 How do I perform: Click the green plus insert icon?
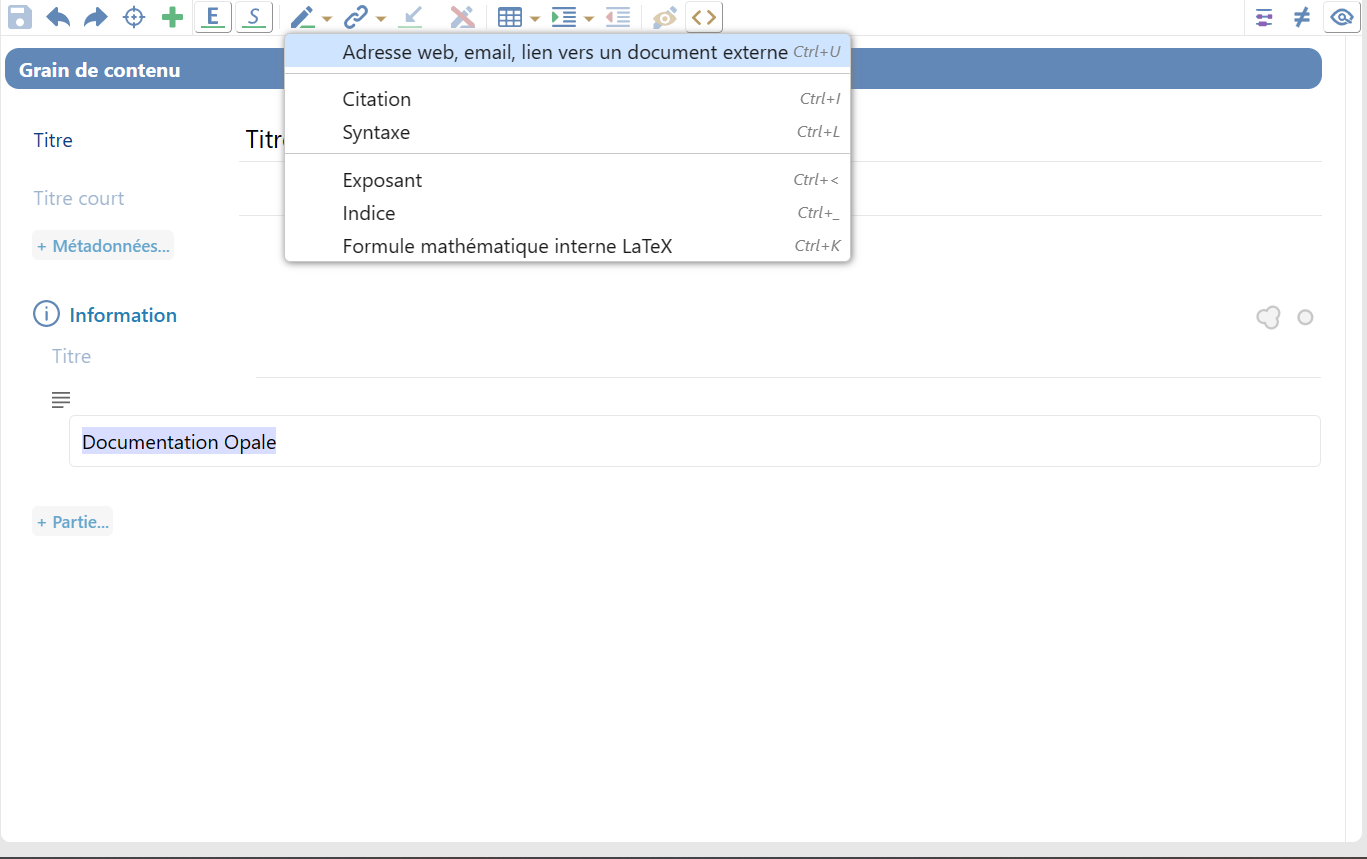173,17
